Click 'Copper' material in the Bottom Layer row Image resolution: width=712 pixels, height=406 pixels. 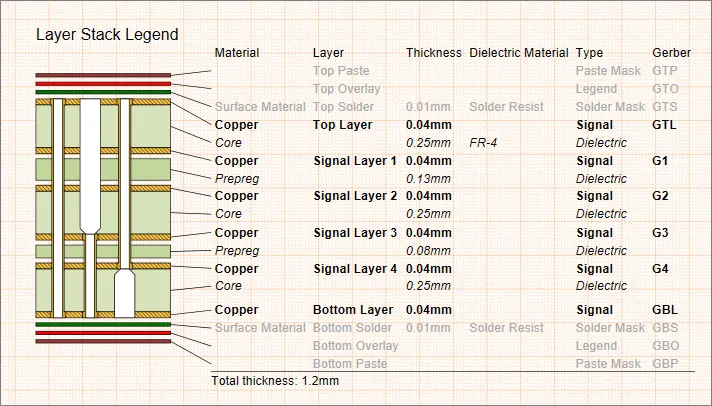click(236, 310)
